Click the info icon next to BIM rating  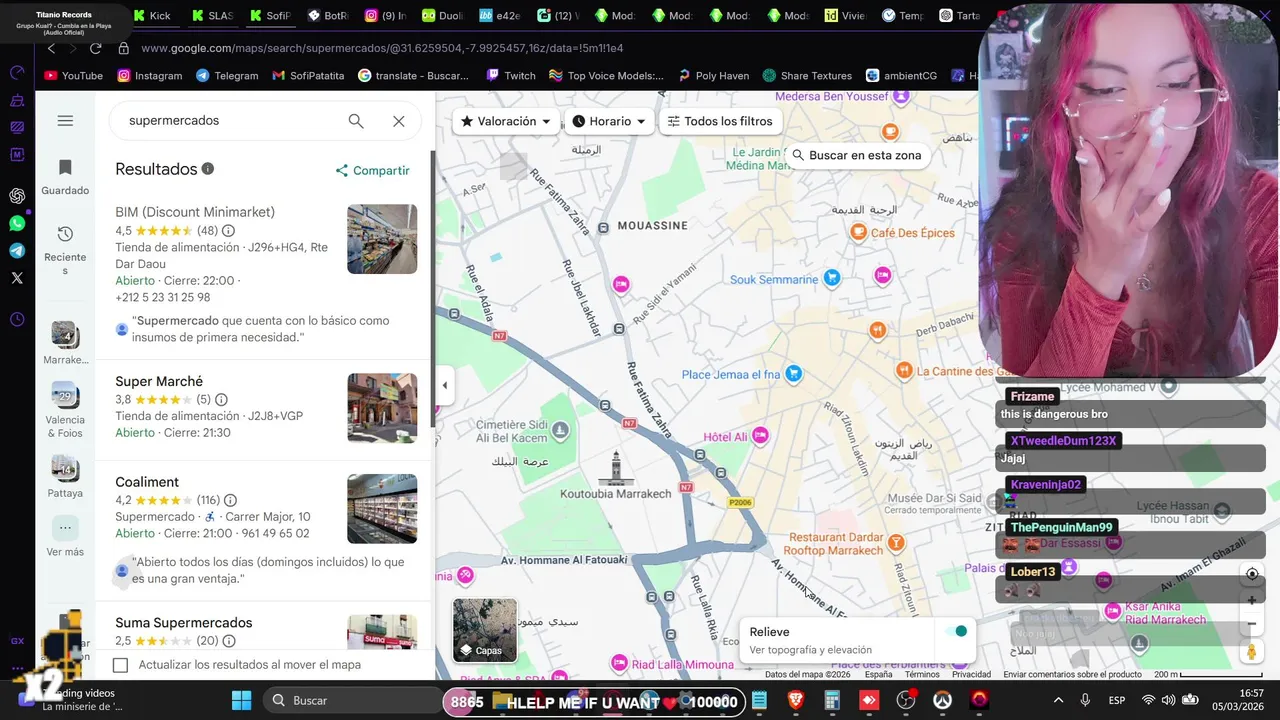point(228,231)
